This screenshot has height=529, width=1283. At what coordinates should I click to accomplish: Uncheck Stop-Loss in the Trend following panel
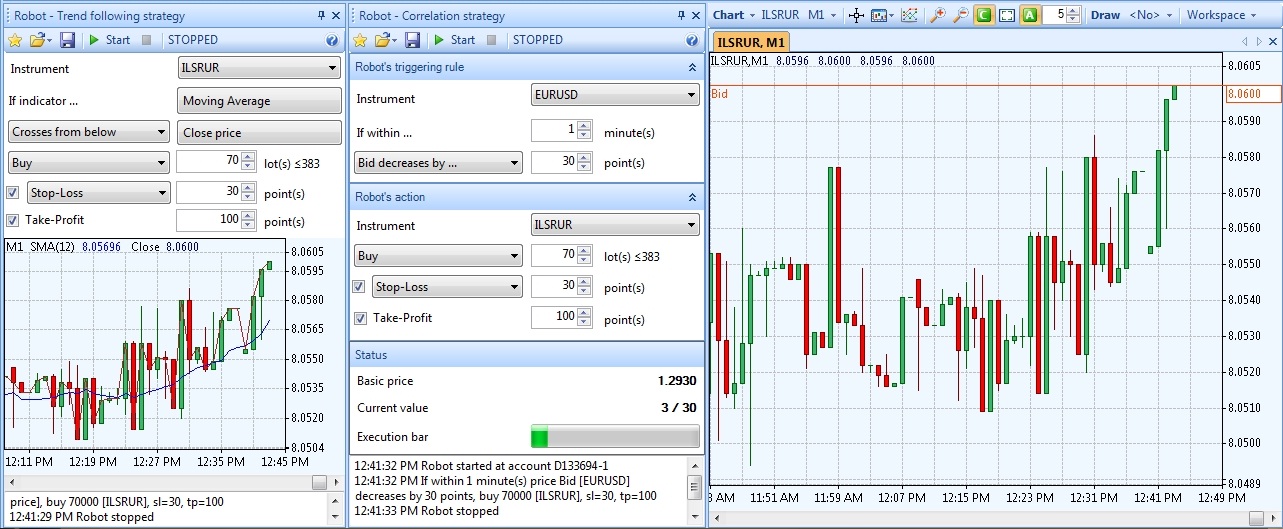pyautogui.click(x=13, y=193)
